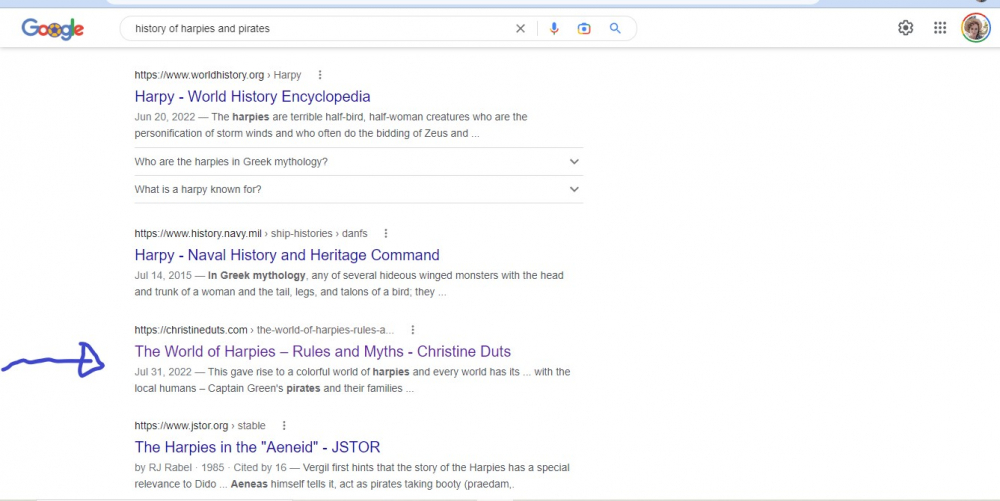Screen dimensions: 1000x501
Task: Click the magnifying glass search button
Action: pyautogui.click(x=616, y=29)
